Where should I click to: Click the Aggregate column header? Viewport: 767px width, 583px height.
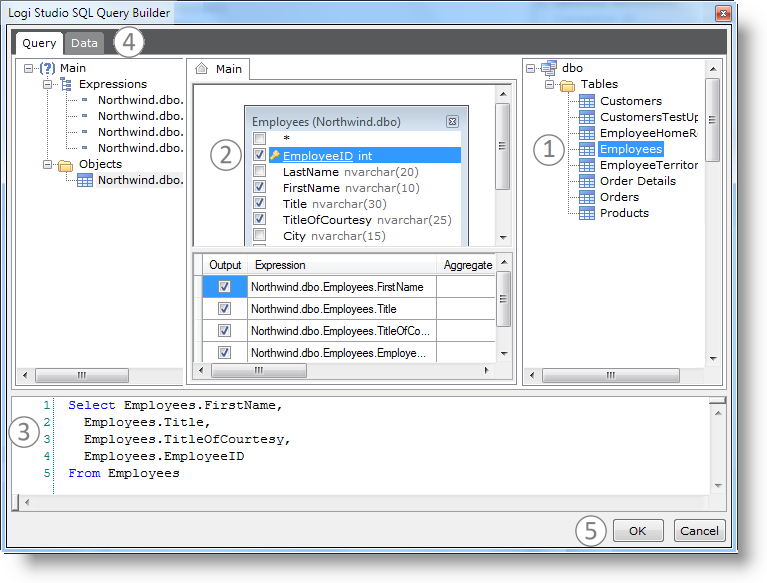click(x=466, y=265)
